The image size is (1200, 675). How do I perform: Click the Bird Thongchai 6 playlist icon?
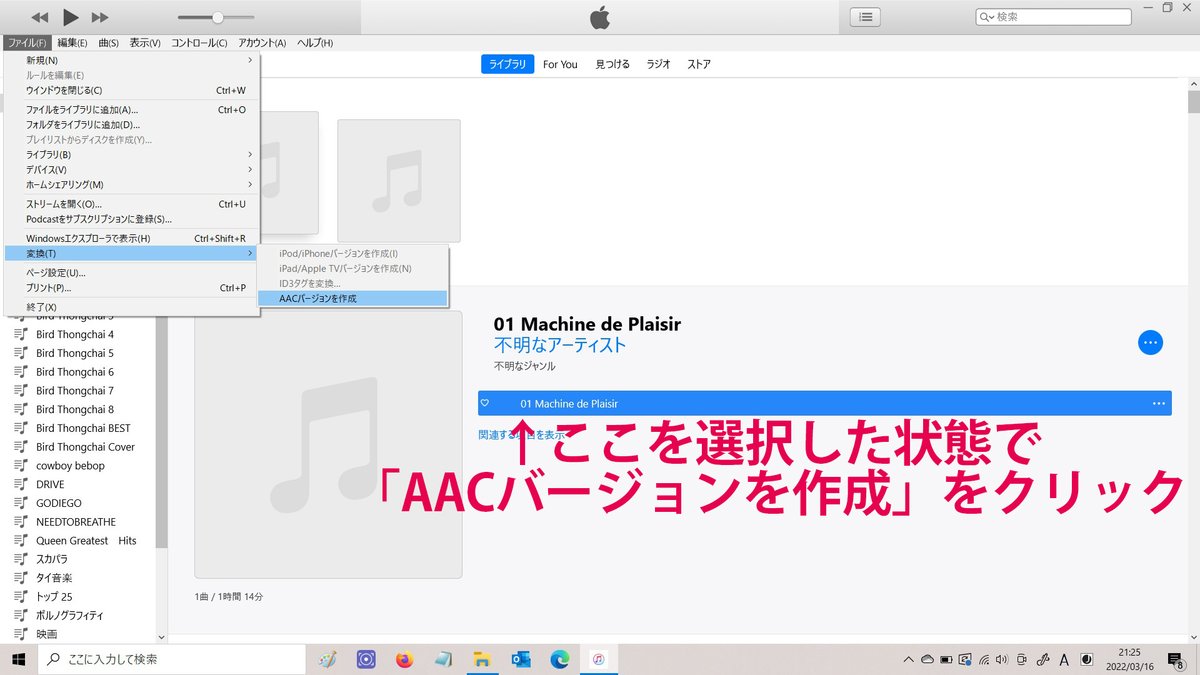(20, 372)
